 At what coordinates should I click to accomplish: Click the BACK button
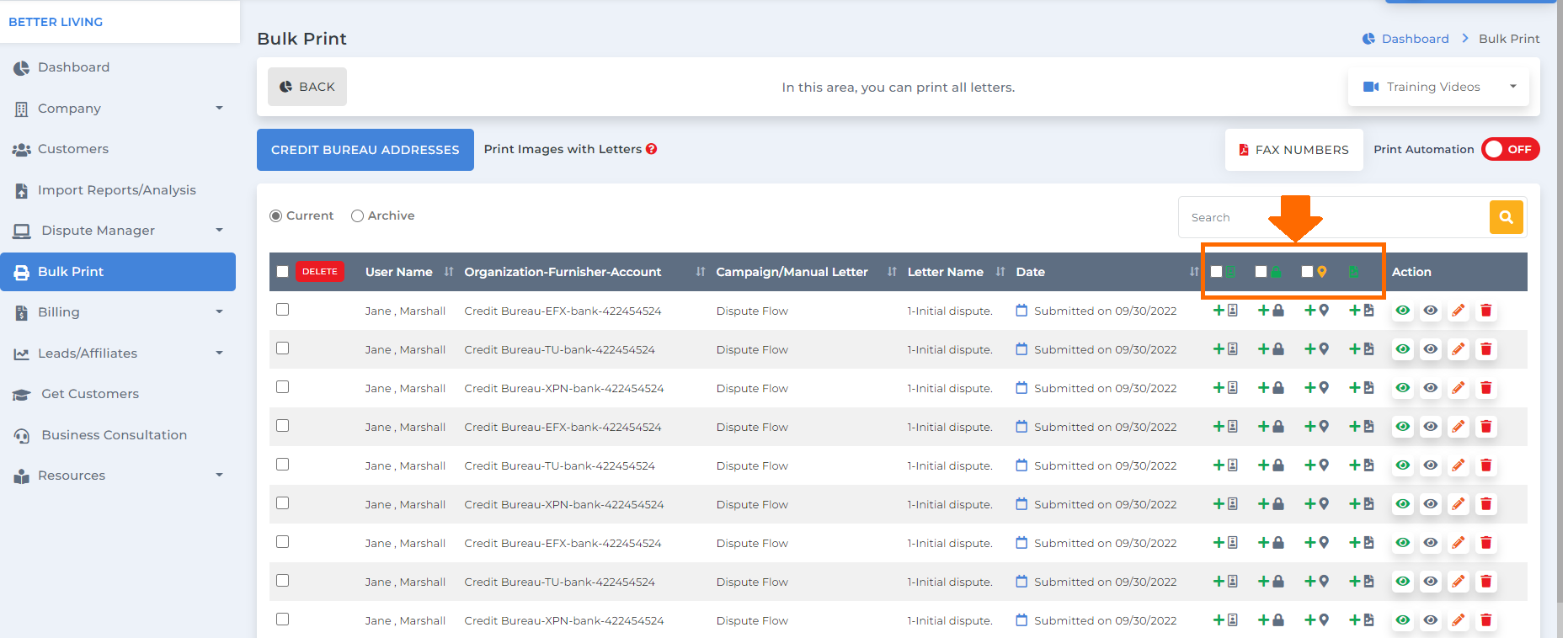pos(307,87)
